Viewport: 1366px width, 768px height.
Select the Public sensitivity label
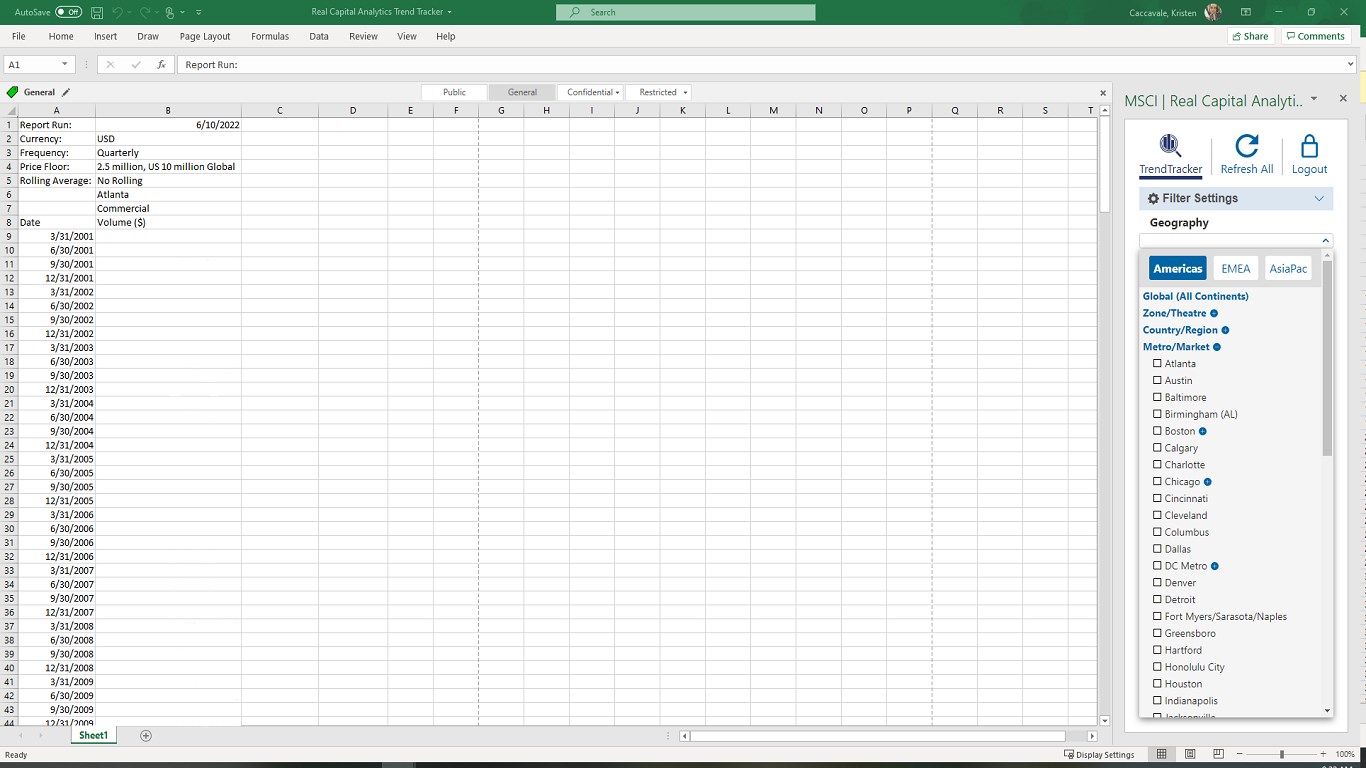[454, 92]
